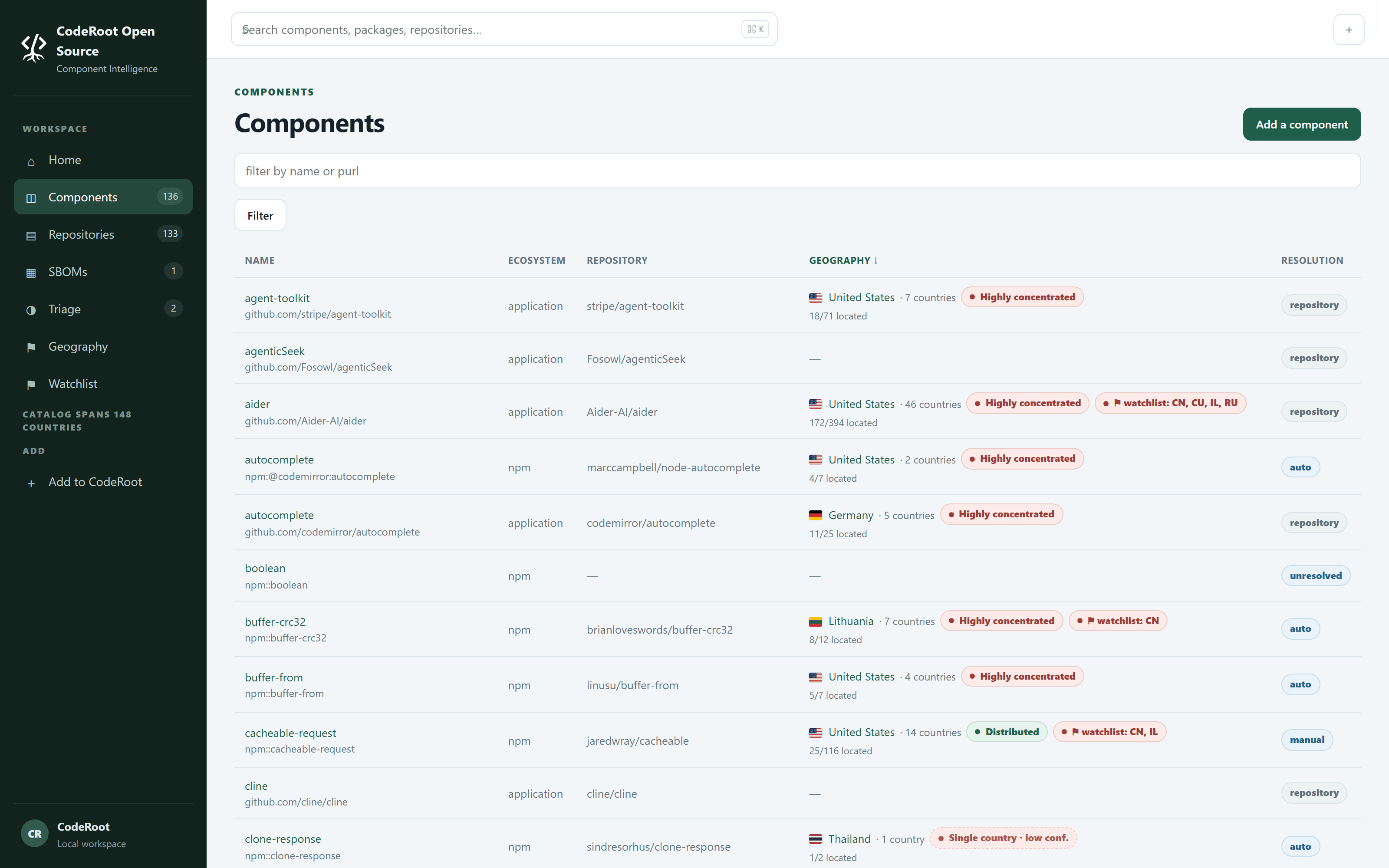Click the Lithuania flag in buffer-crc32 row

(816, 622)
